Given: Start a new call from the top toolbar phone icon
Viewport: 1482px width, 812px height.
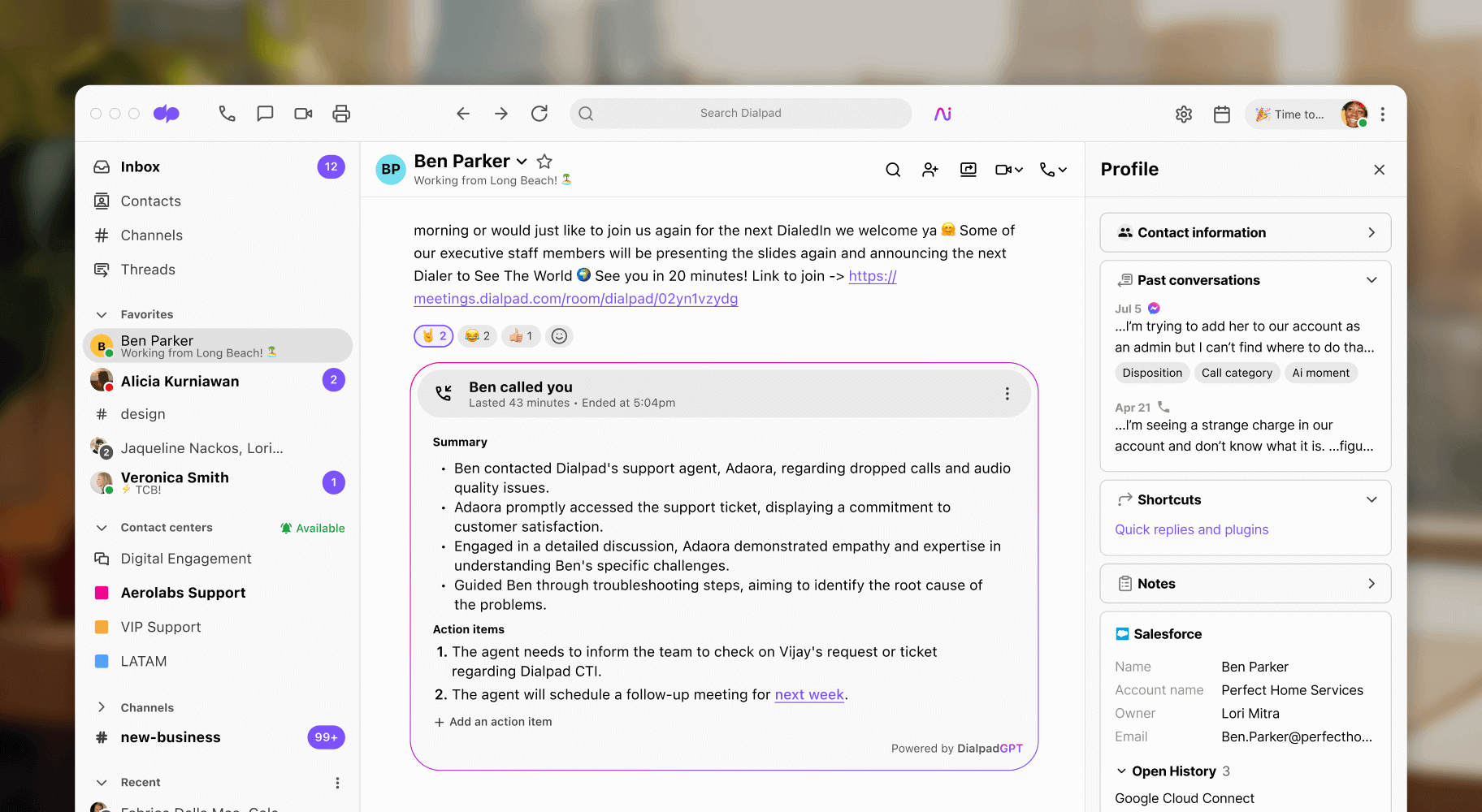Looking at the screenshot, I should [x=227, y=114].
